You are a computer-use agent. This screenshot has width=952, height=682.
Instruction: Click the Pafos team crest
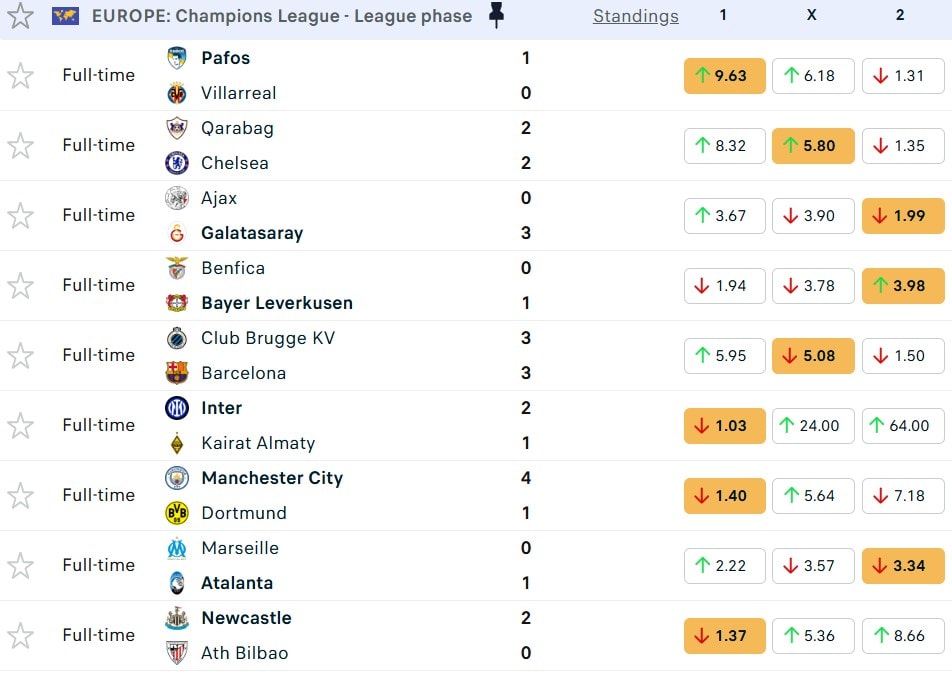177,58
